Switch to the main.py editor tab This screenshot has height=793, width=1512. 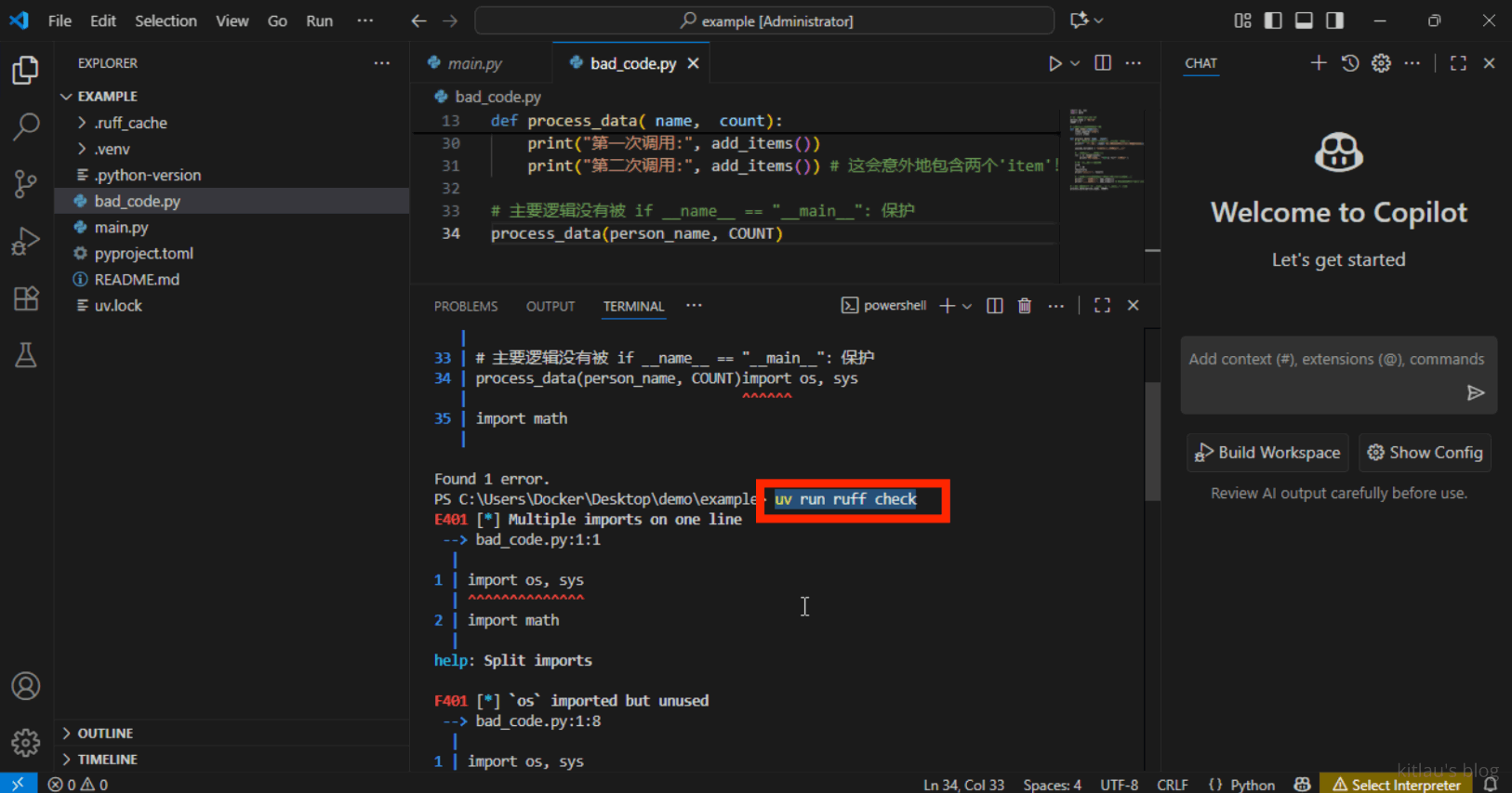[474, 63]
